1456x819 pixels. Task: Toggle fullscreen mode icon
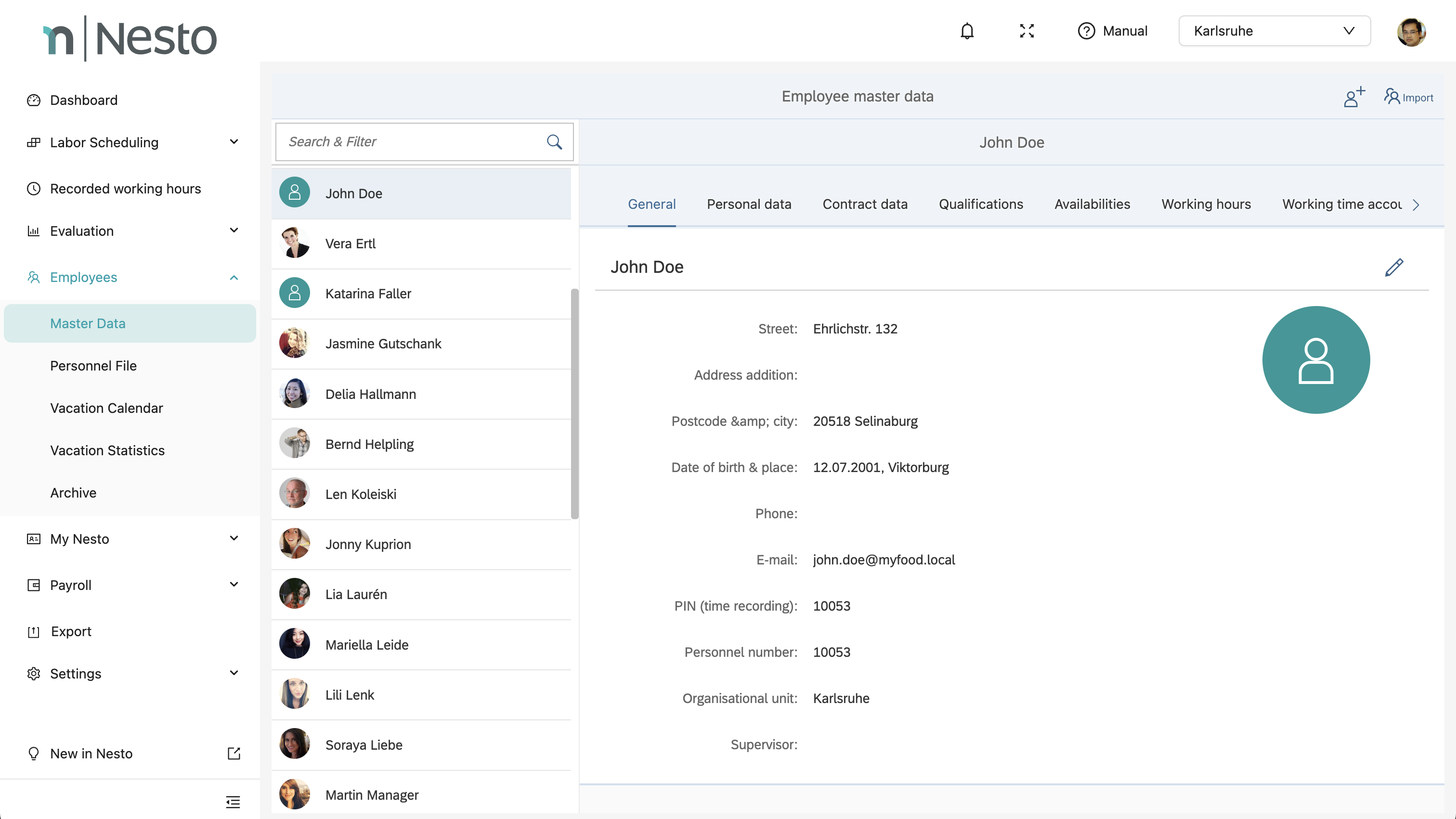[1027, 31]
